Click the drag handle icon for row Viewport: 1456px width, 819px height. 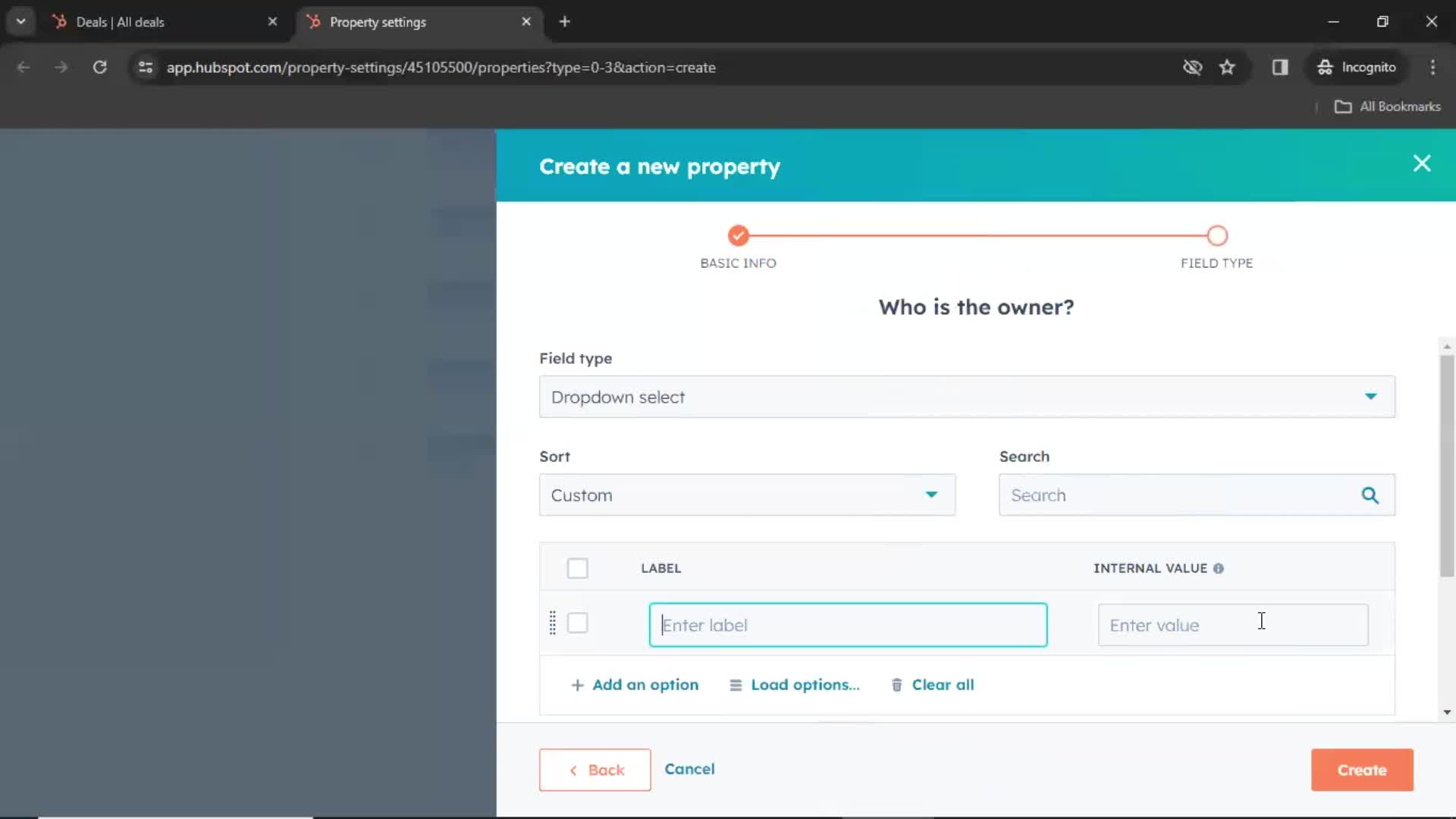click(552, 623)
